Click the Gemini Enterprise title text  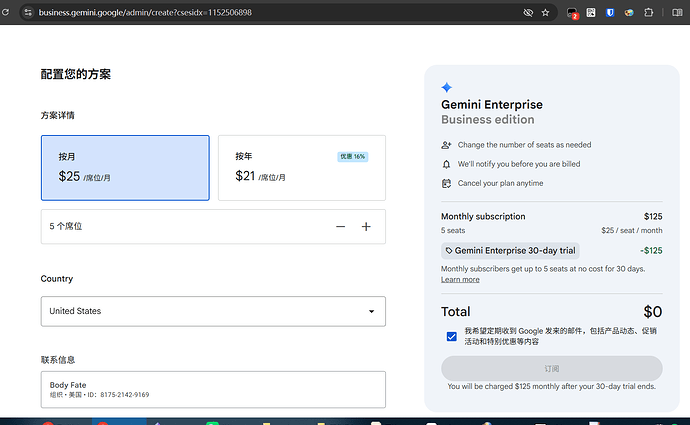[x=492, y=105]
